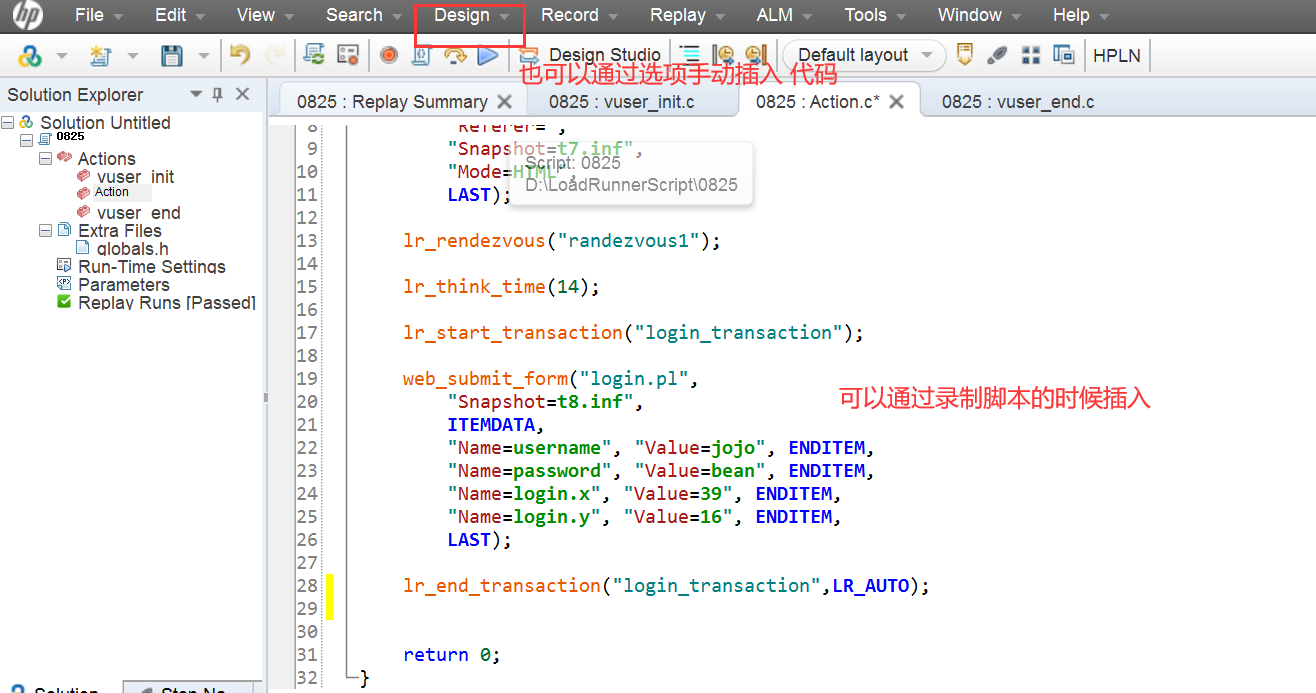Collapse the Solution Untitled node
1316x693 pixels.
8,122
